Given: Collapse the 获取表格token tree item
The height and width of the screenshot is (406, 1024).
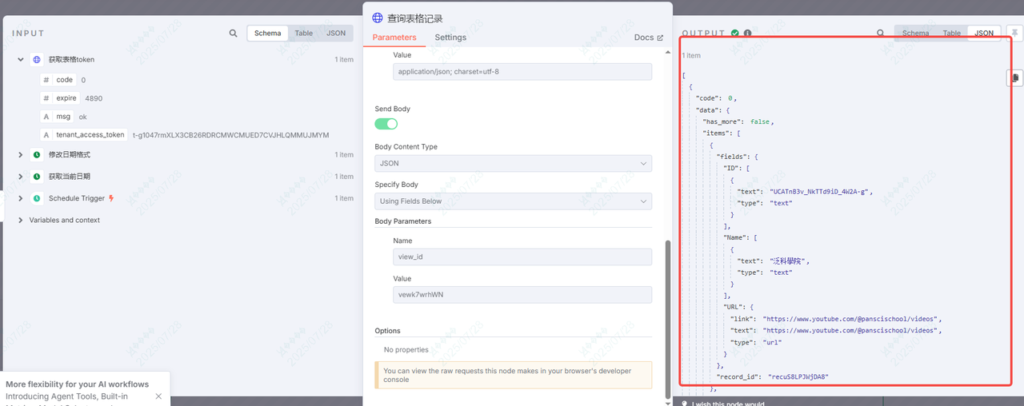Looking at the screenshot, I should tap(21, 60).
